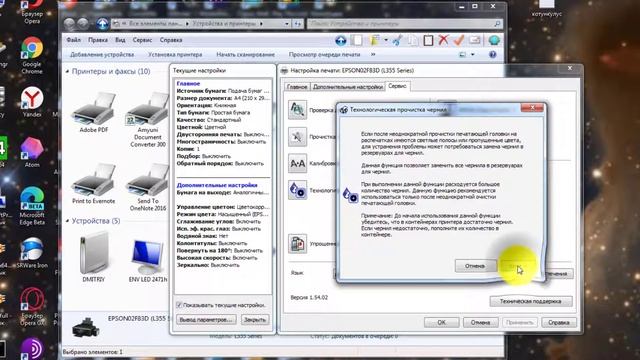640x360 pixels.
Task: Select the ENV LED 2471h monitor
Action: (148, 260)
